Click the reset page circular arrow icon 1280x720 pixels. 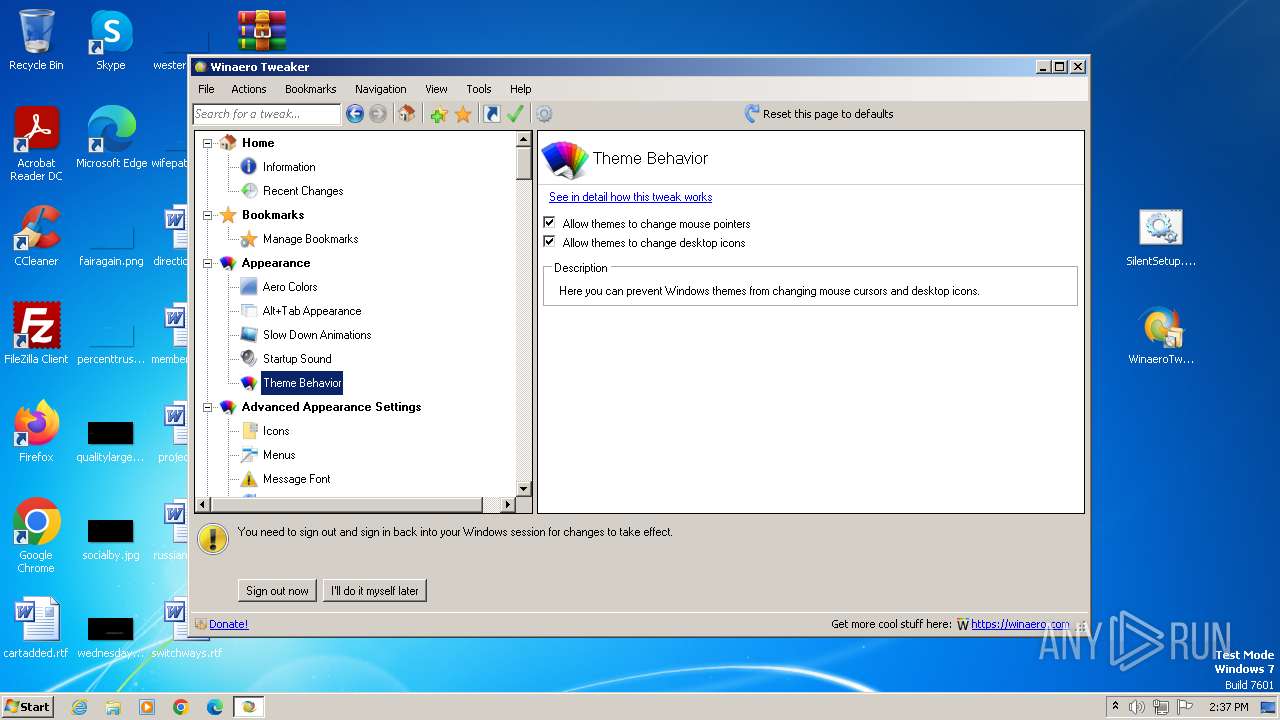(x=752, y=114)
